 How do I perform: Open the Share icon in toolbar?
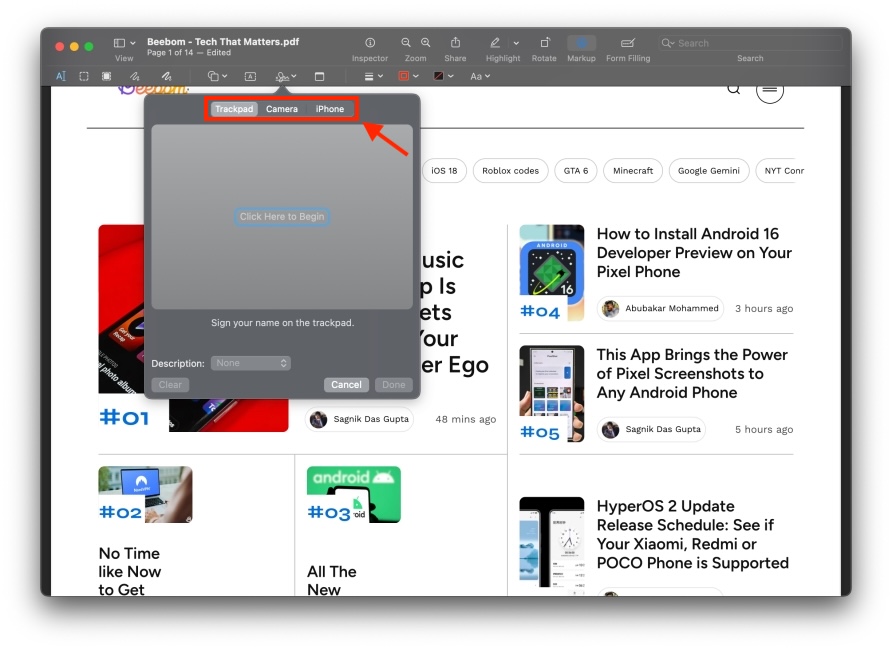point(455,43)
